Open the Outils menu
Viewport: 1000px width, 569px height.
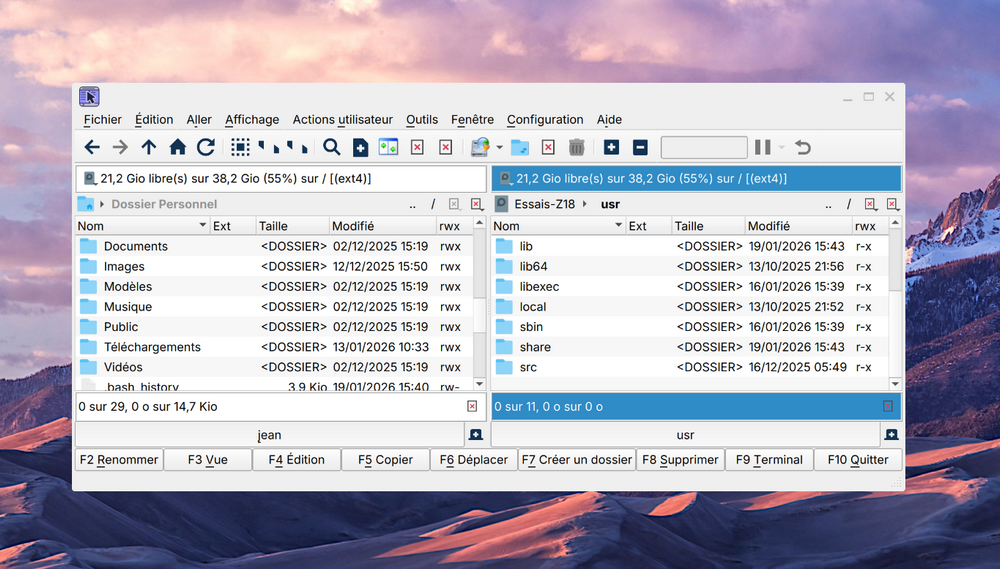[x=422, y=119]
